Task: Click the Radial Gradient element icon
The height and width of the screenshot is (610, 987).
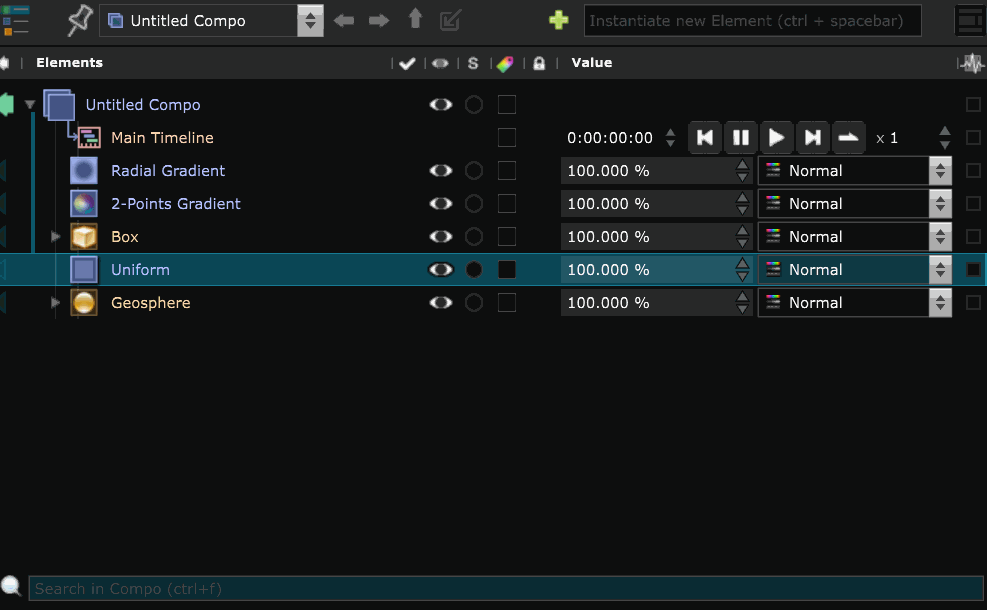Action: pos(84,171)
